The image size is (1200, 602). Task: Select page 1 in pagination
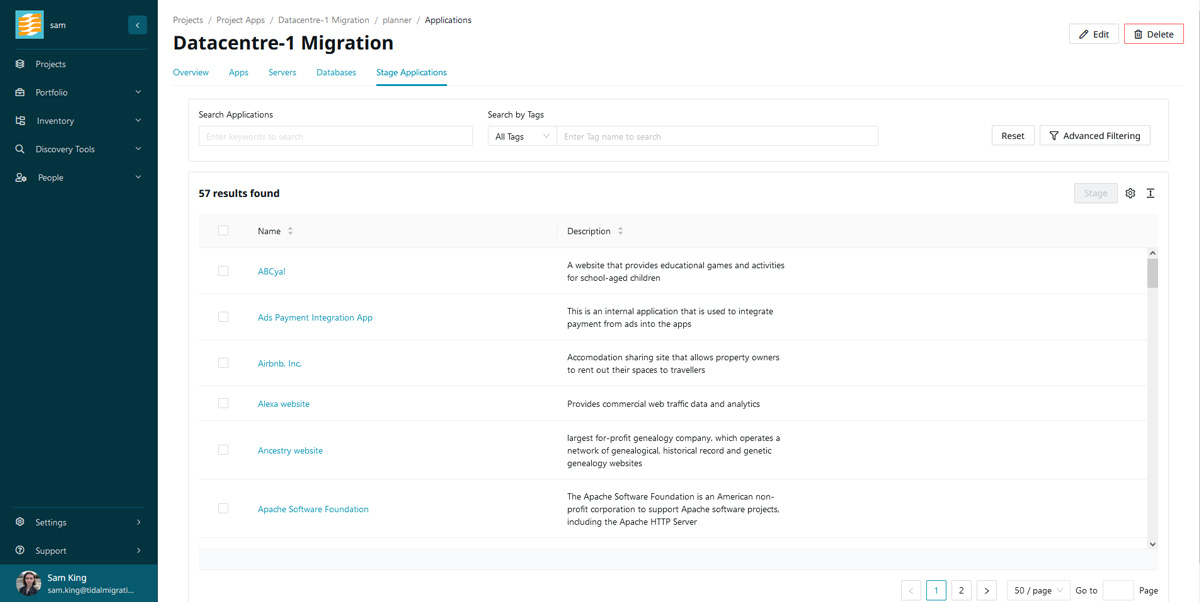point(936,591)
